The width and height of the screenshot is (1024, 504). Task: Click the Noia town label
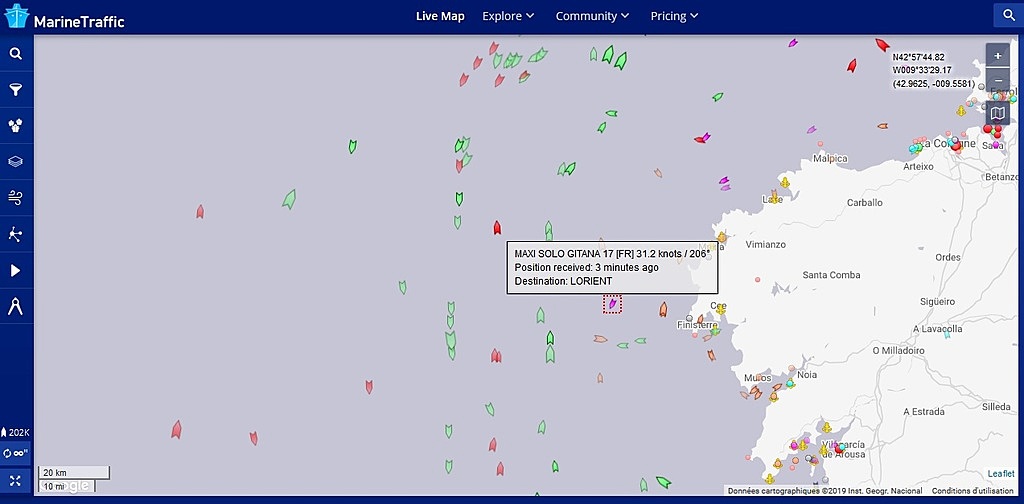pos(807,375)
